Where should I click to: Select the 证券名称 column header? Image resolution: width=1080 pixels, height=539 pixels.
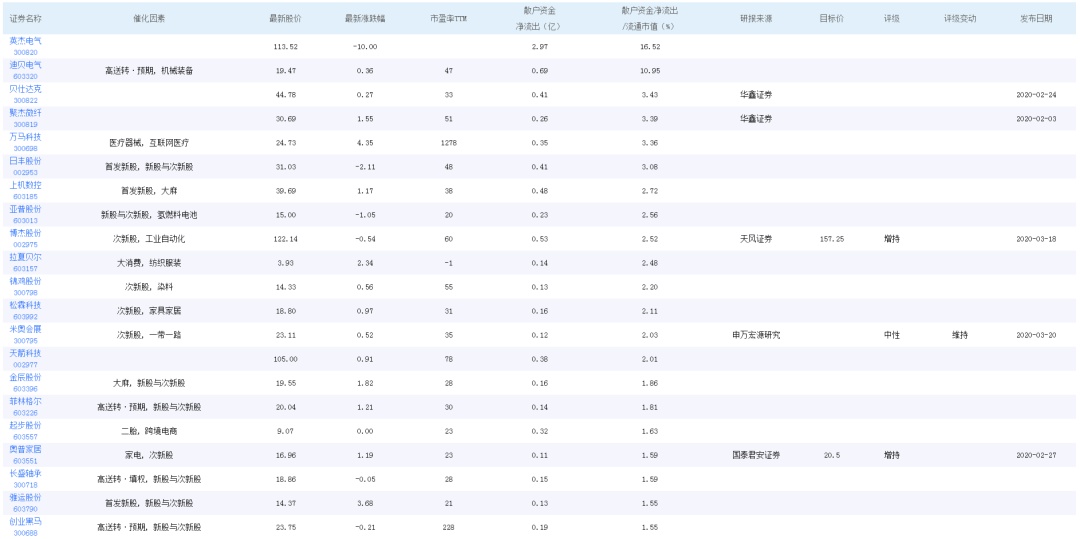[x=25, y=19]
